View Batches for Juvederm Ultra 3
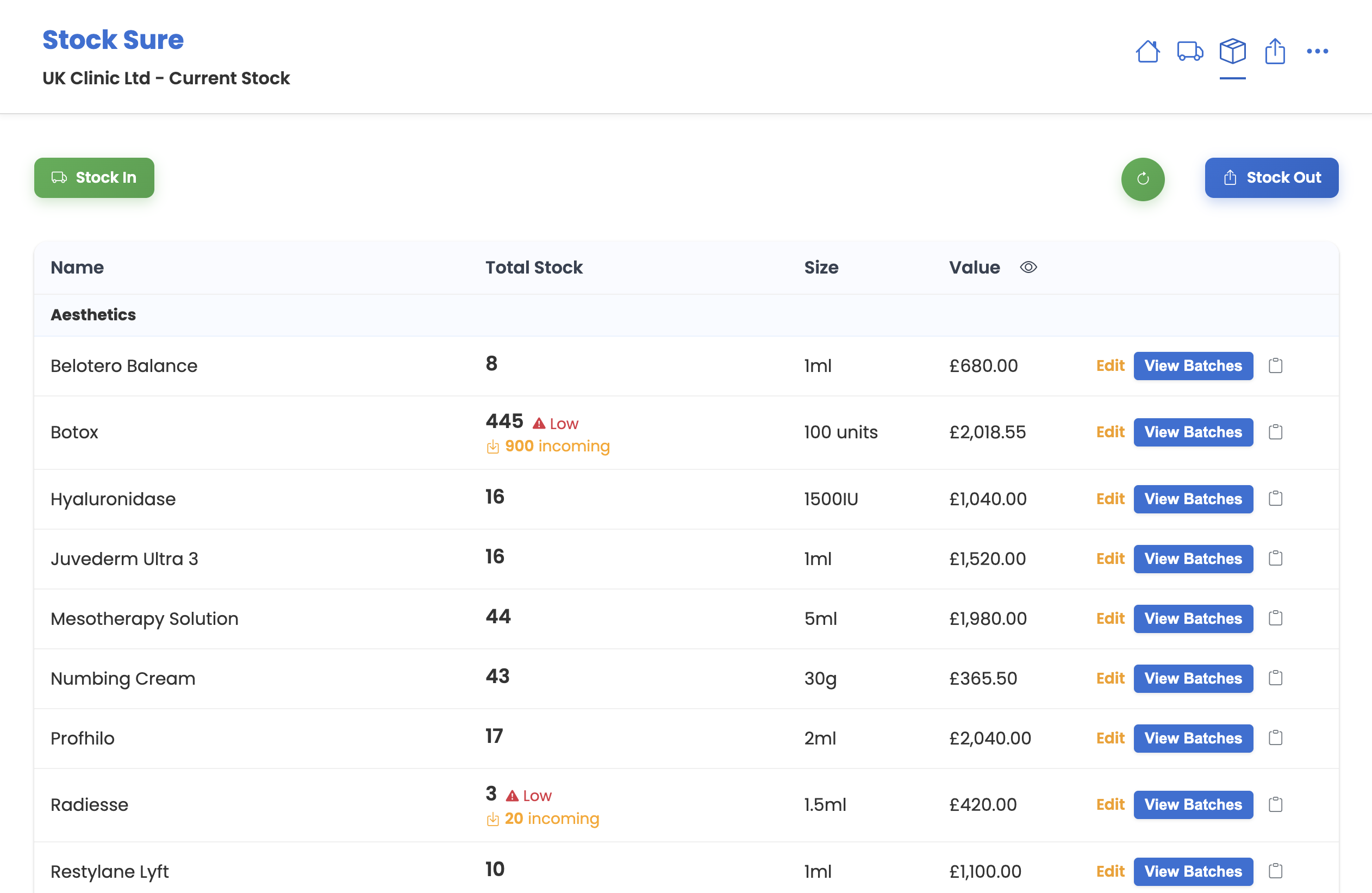This screenshot has width=1372, height=893. [x=1193, y=559]
